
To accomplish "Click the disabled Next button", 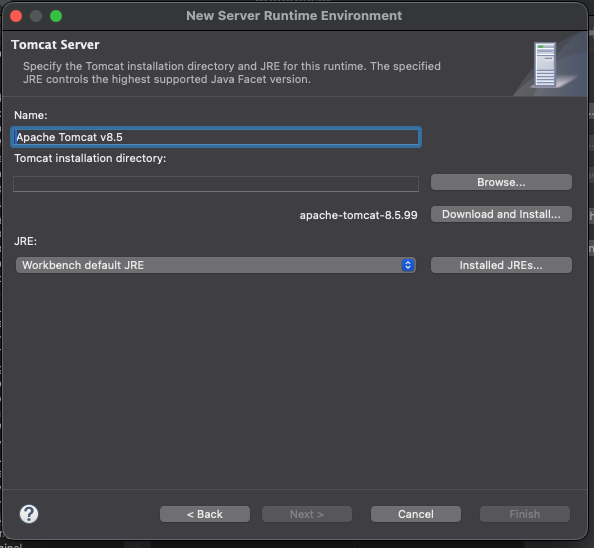I will pyautogui.click(x=307, y=514).
